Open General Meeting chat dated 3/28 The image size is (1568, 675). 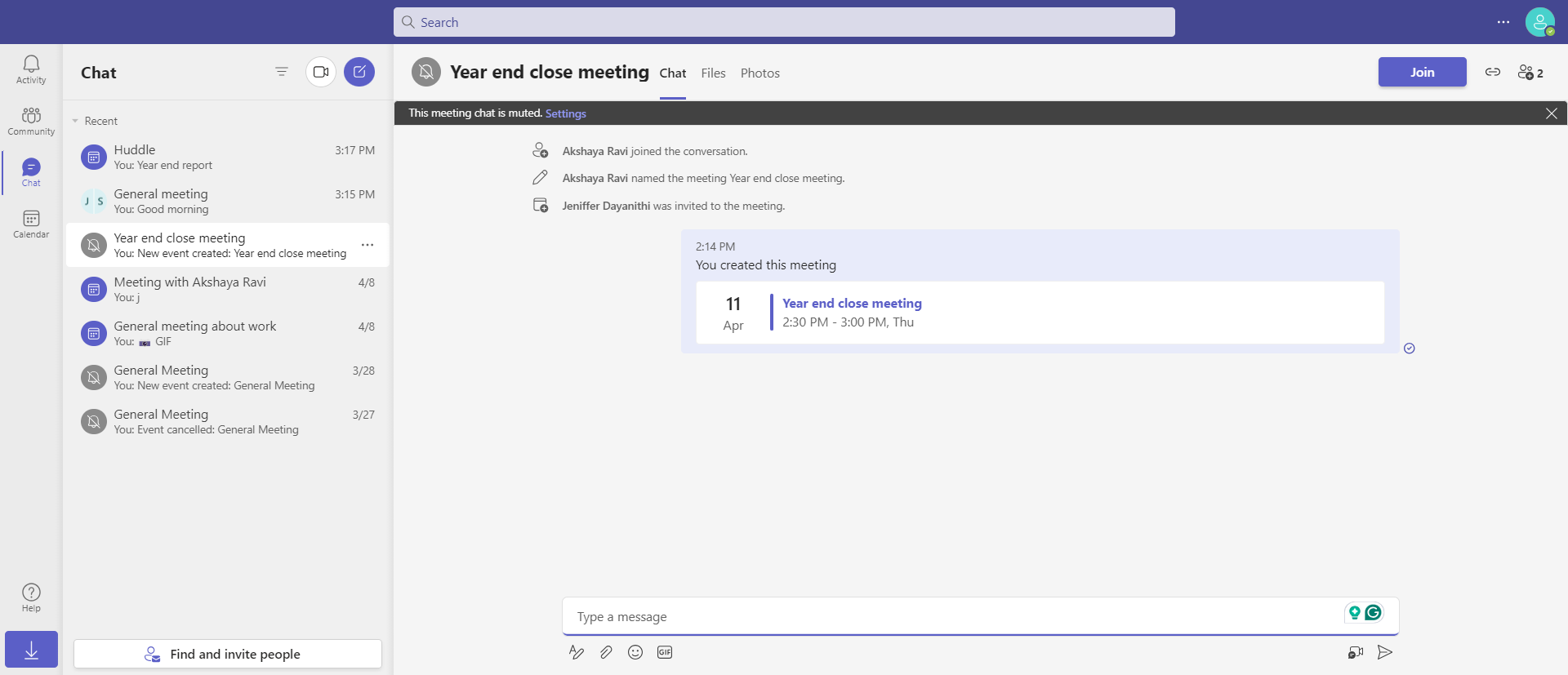point(228,377)
